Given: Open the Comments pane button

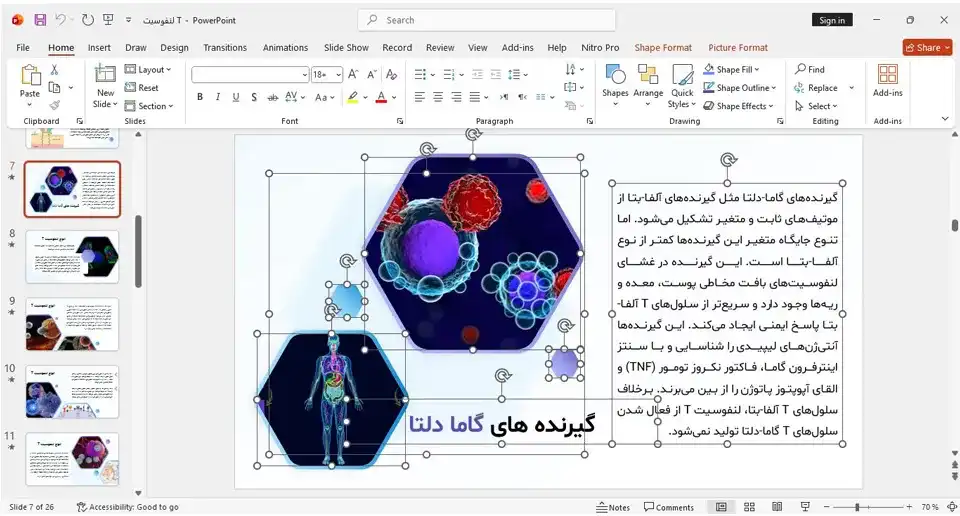Looking at the screenshot, I should coord(669,507).
